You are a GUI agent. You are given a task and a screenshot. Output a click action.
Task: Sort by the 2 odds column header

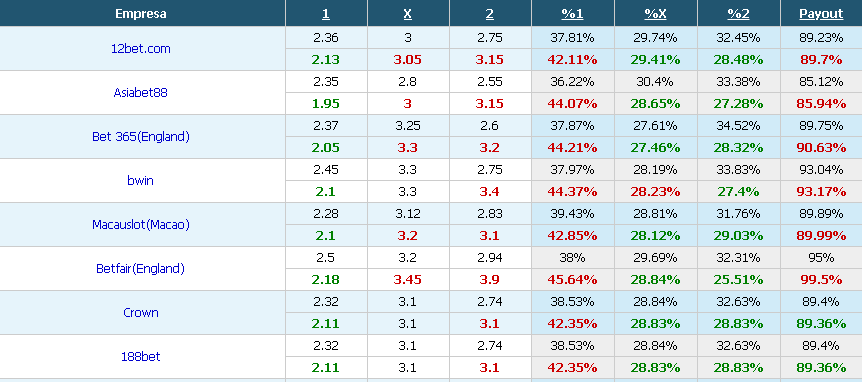pos(490,14)
